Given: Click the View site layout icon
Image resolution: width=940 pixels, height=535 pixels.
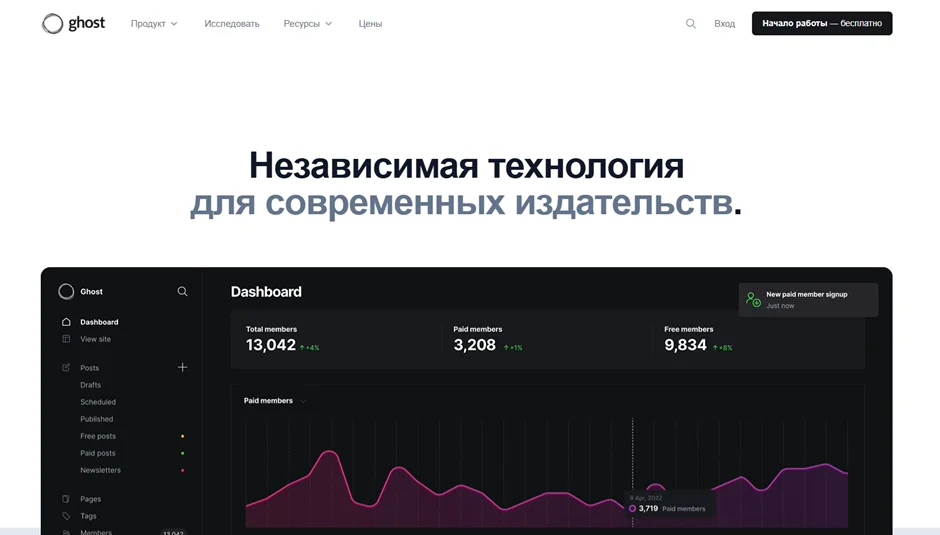Looking at the screenshot, I should [x=66, y=339].
